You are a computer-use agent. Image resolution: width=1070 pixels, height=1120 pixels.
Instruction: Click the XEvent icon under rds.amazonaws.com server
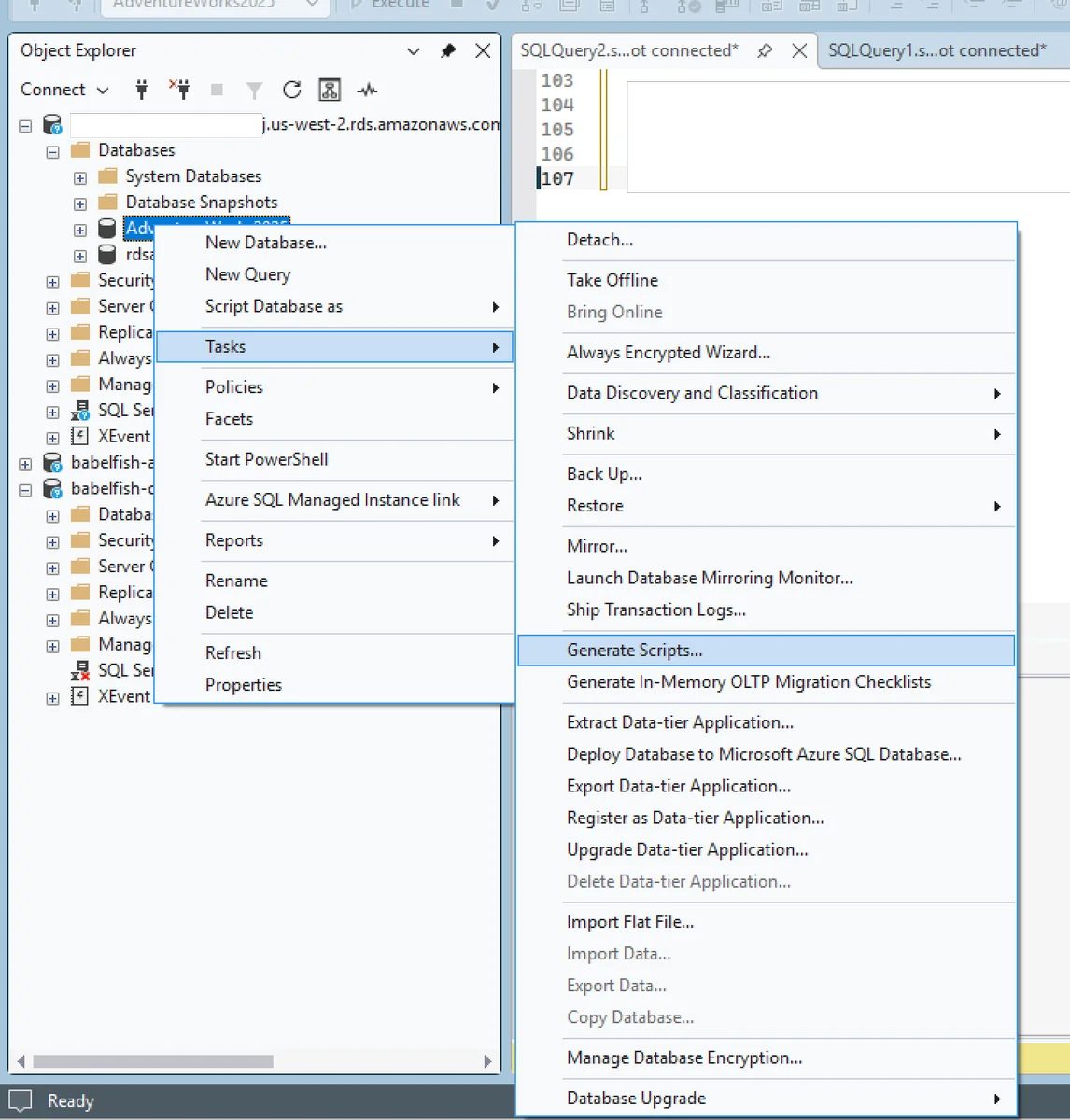tap(80, 436)
